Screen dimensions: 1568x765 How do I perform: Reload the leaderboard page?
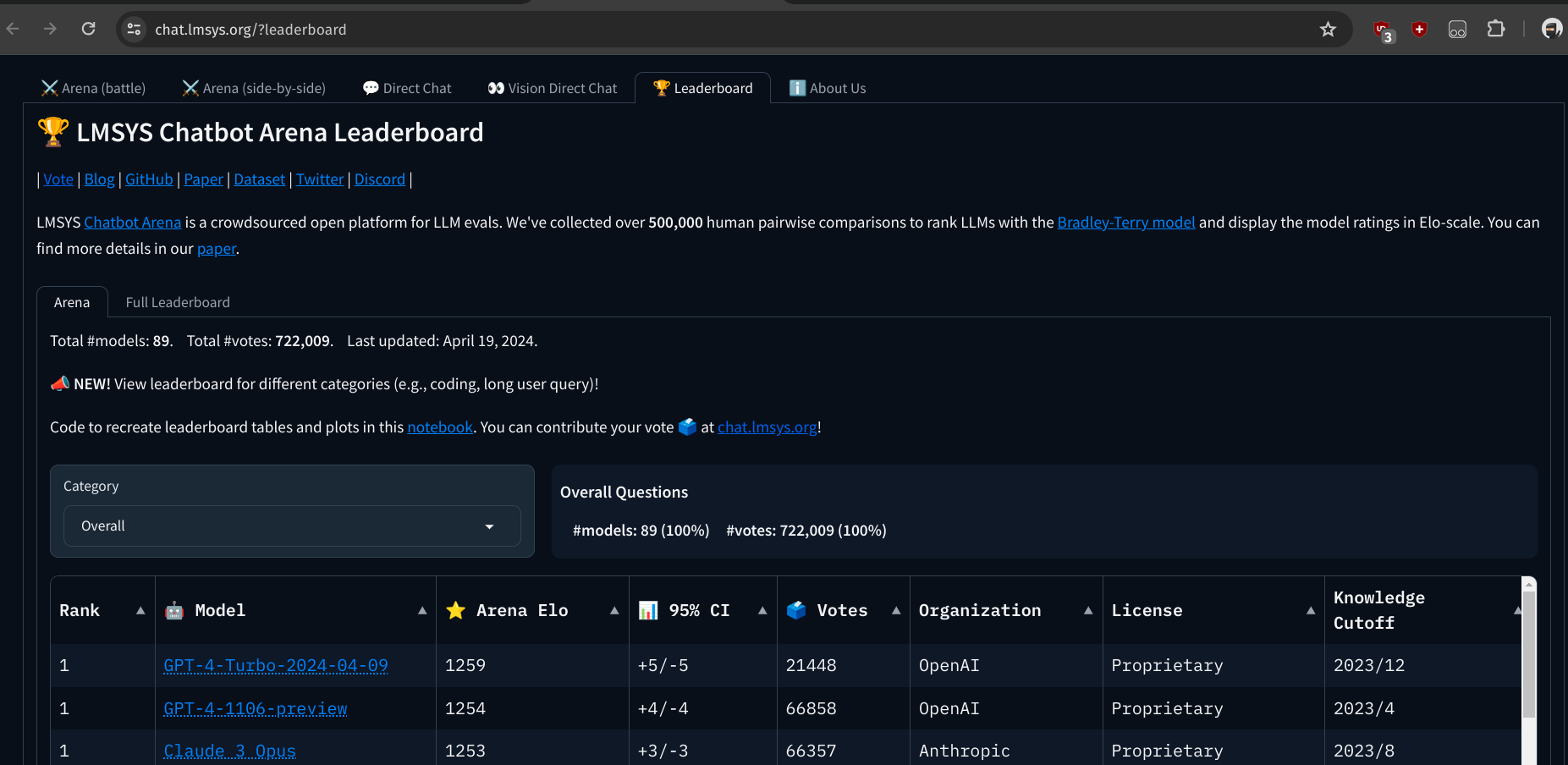point(88,29)
